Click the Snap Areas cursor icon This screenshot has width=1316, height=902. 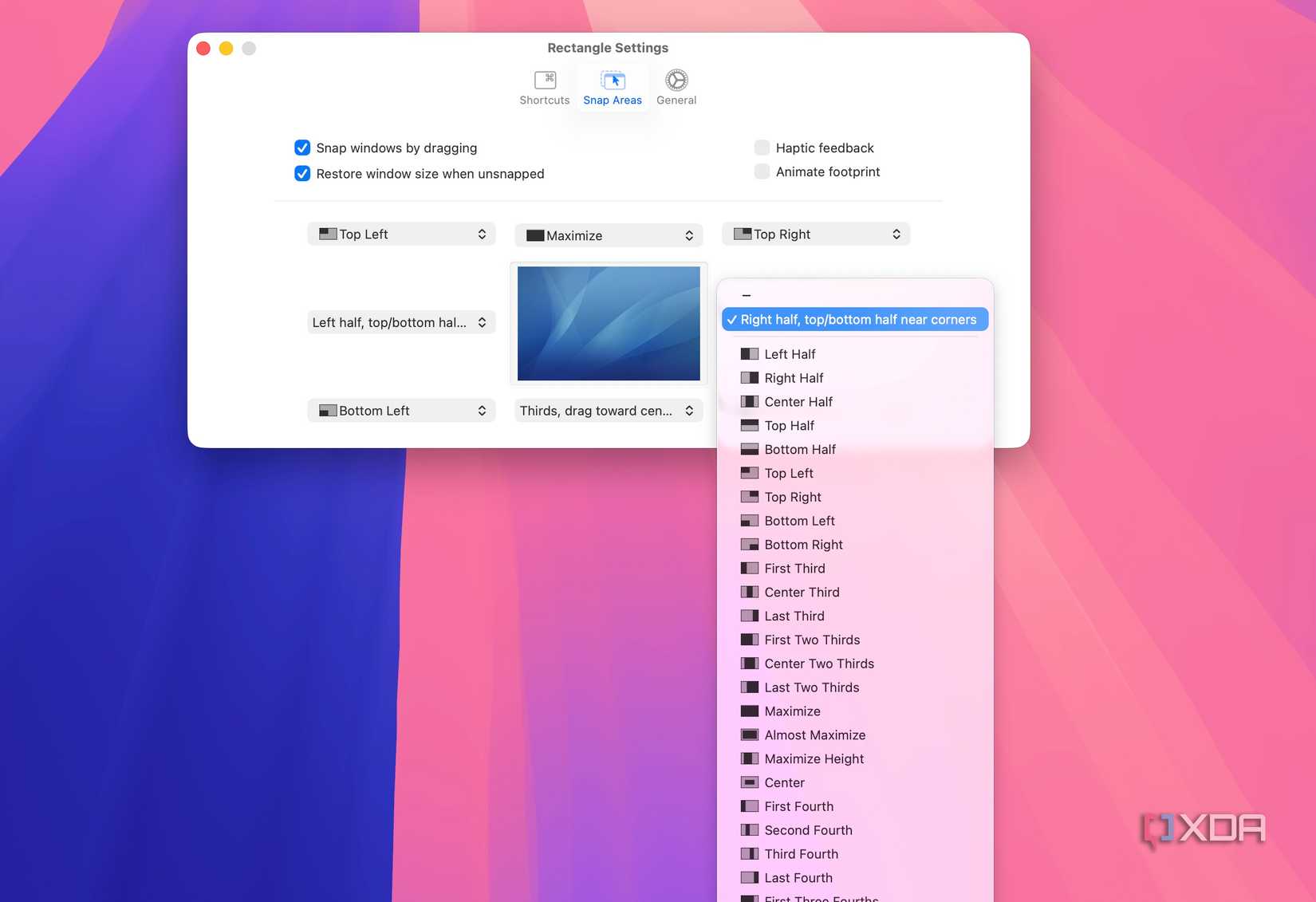point(613,80)
